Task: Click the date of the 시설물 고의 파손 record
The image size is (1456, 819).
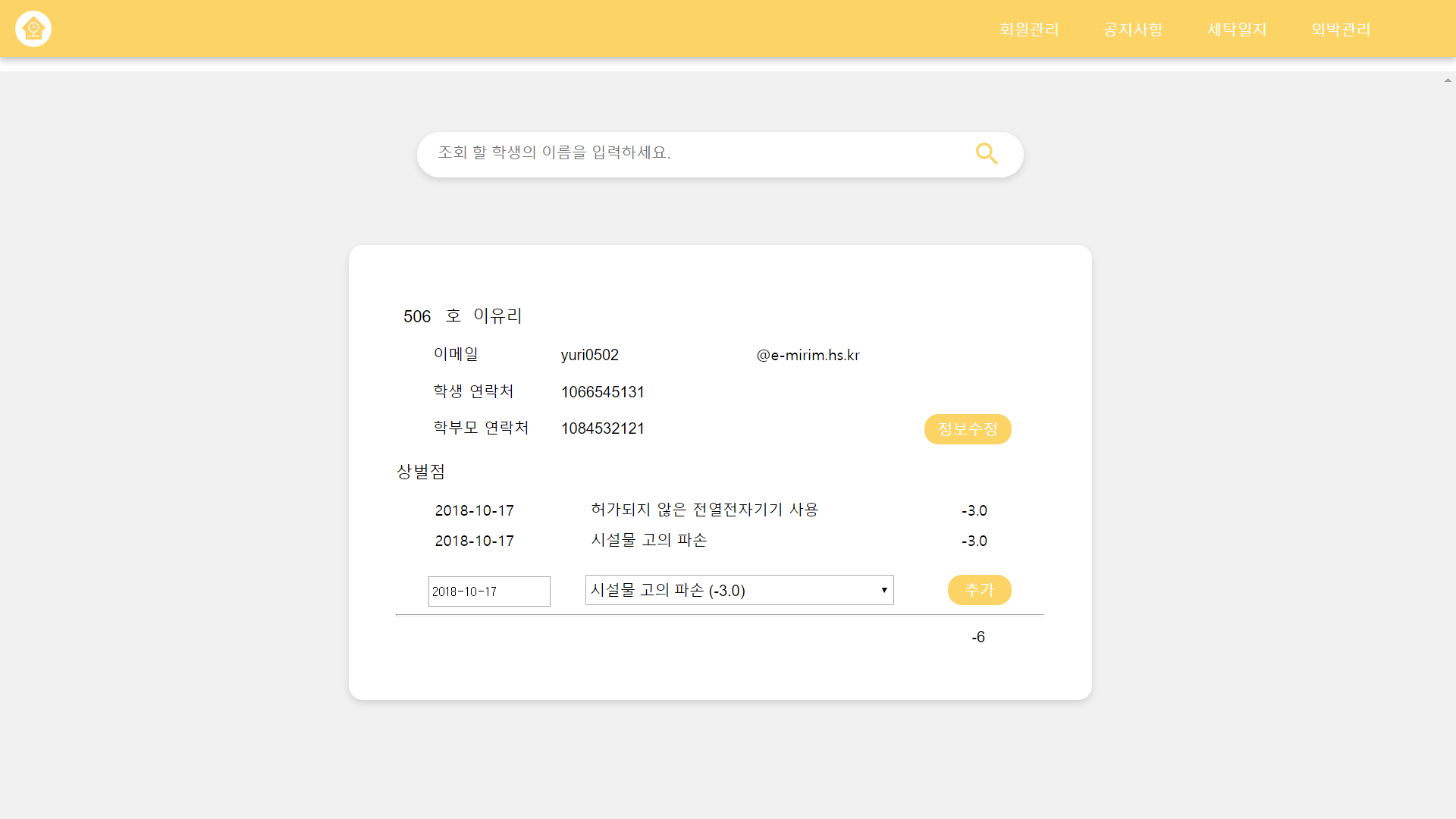Action: [x=475, y=541]
